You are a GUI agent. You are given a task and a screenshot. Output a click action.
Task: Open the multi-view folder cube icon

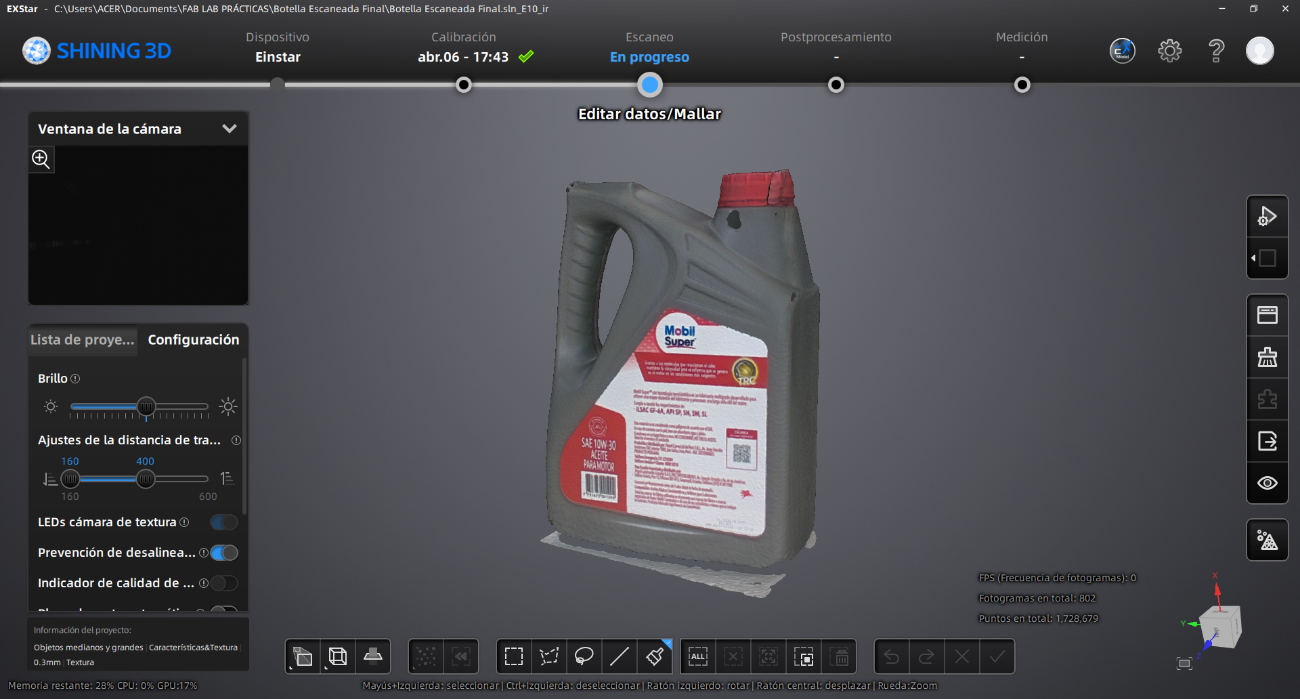[x=302, y=657]
